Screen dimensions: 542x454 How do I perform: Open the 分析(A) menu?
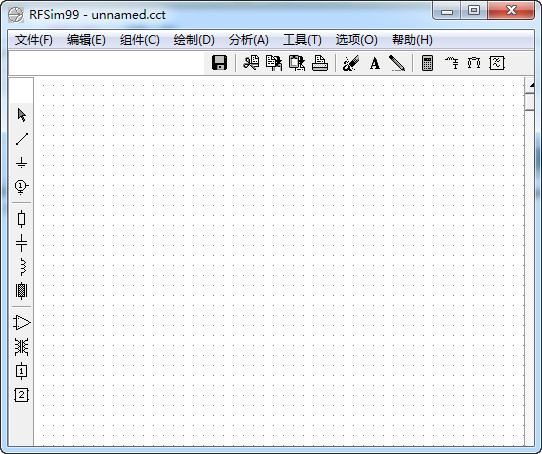pyautogui.click(x=249, y=40)
